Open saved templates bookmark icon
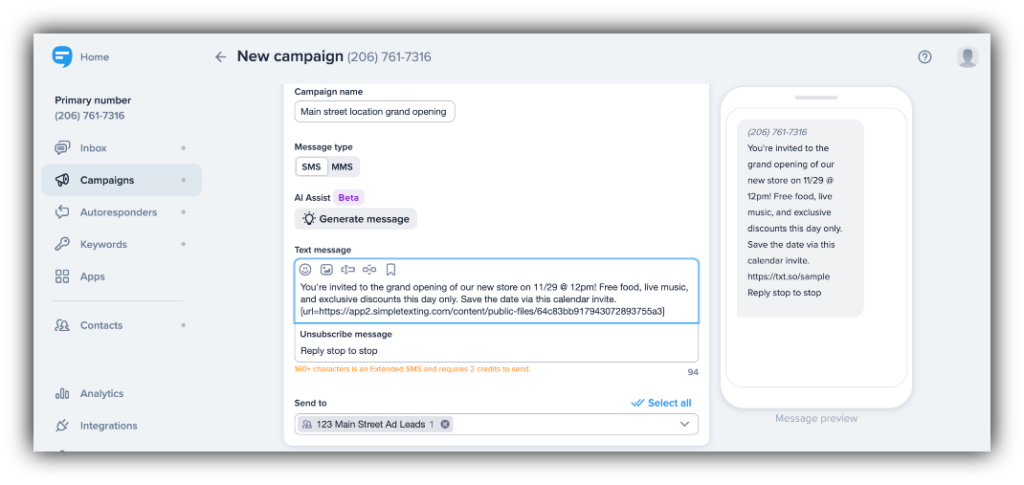Screen dimensions: 1024x485 [391, 269]
